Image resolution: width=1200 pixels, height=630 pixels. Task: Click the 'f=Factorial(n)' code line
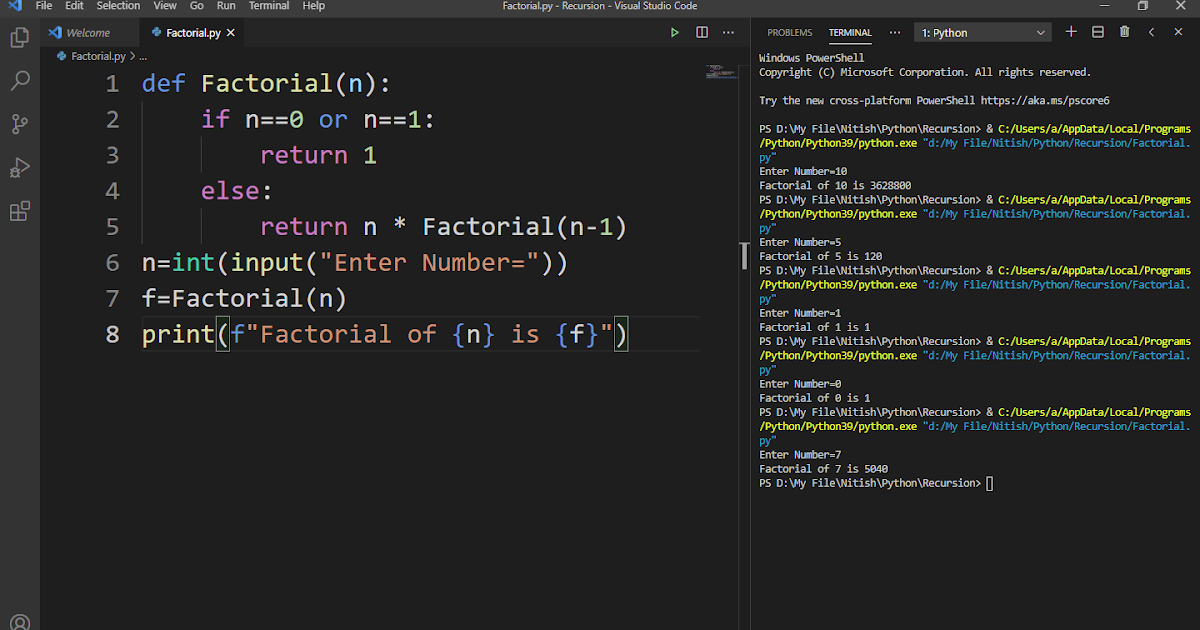244,298
